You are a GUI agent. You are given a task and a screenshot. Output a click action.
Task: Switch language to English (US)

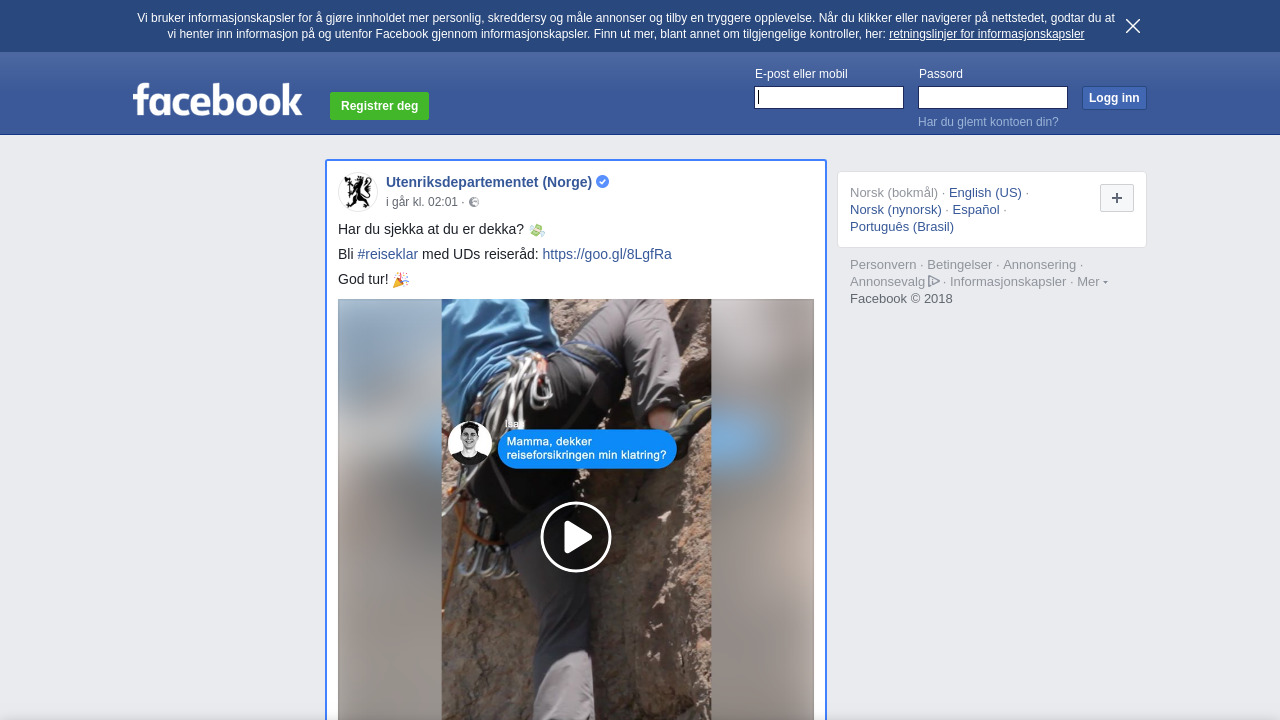click(x=985, y=193)
